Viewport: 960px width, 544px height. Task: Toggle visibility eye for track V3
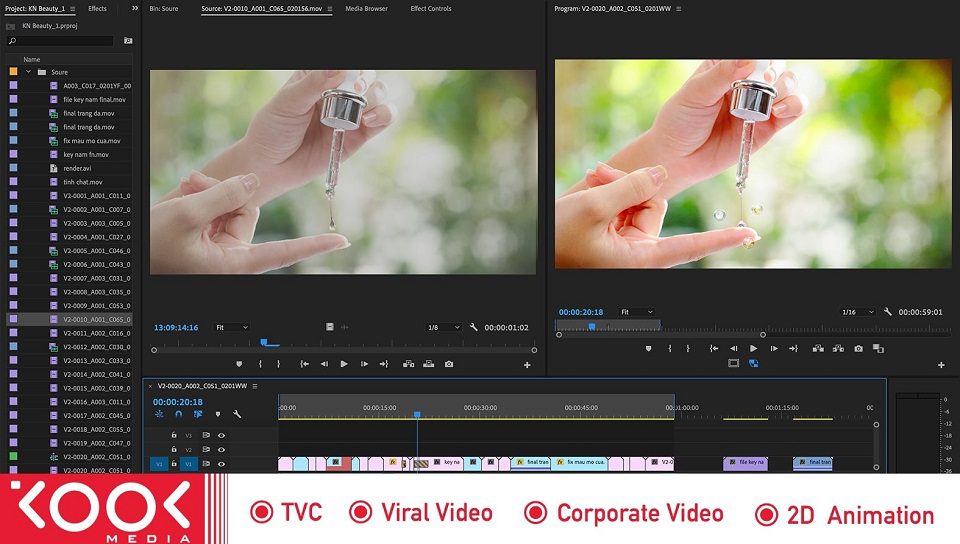click(221, 435)
